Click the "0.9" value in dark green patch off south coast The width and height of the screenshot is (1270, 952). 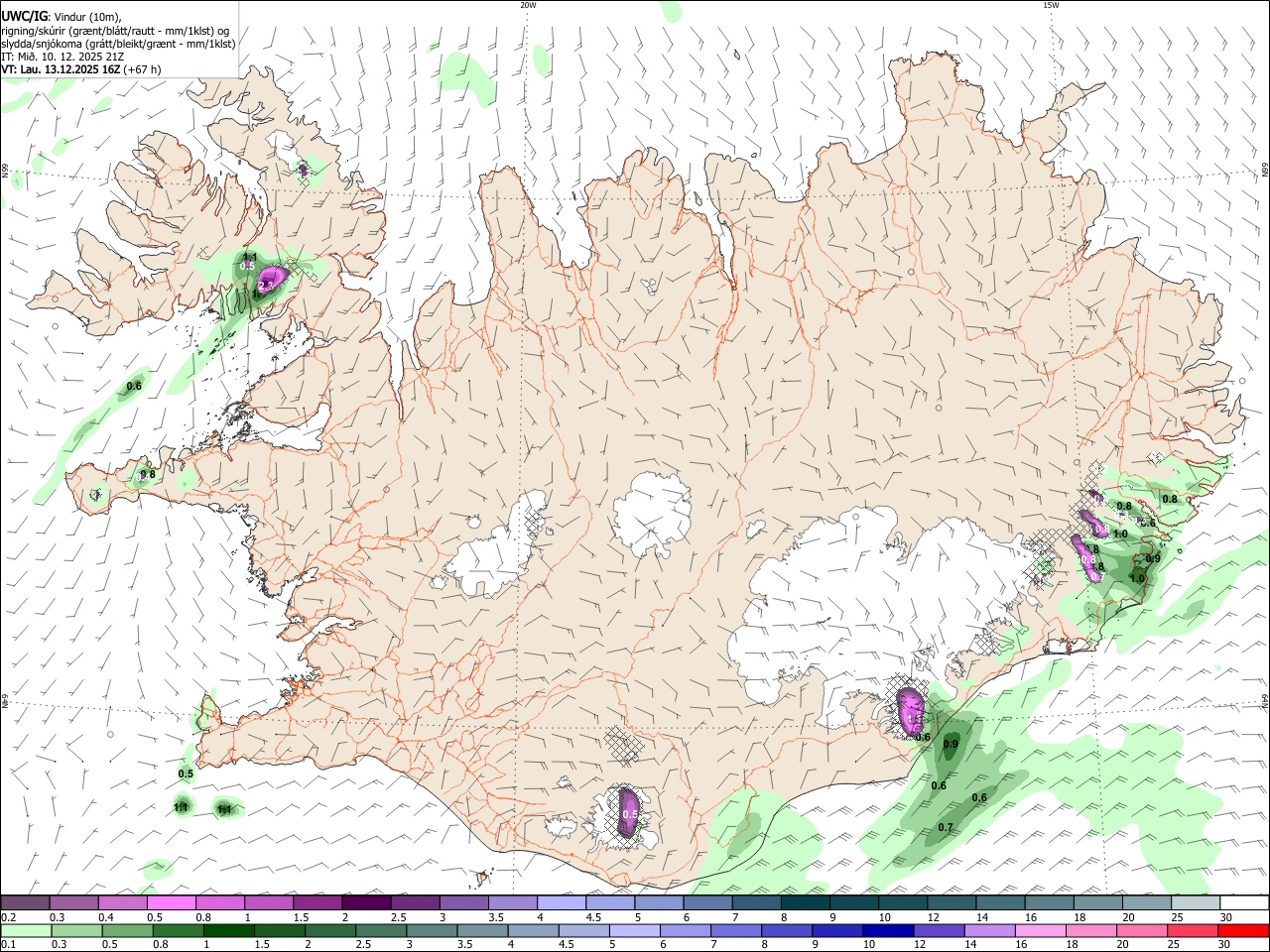pyautogui.click(x=951, y=744)
